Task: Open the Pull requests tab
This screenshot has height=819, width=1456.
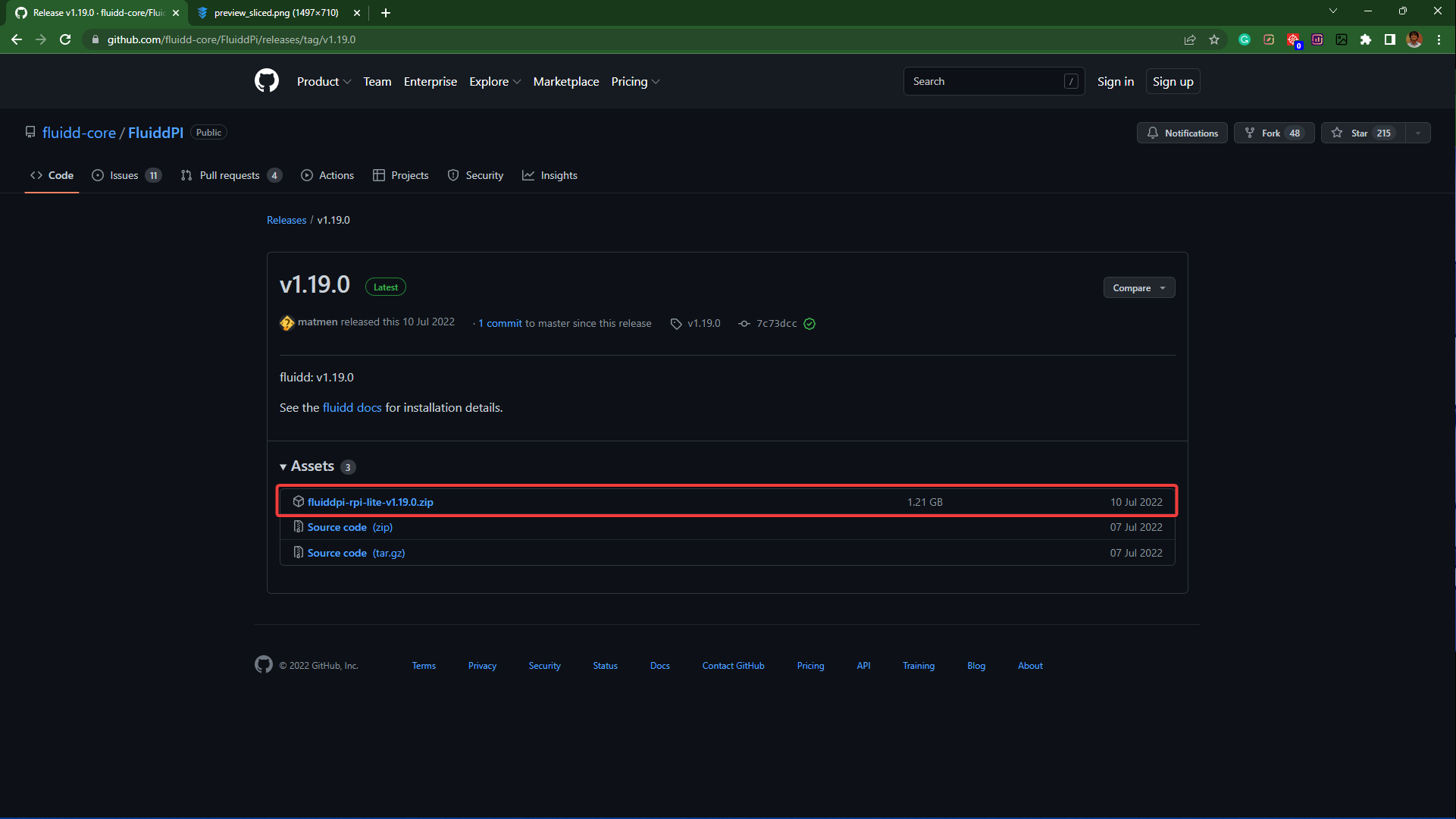Action: pyautogui.click(x=231, y=175)
